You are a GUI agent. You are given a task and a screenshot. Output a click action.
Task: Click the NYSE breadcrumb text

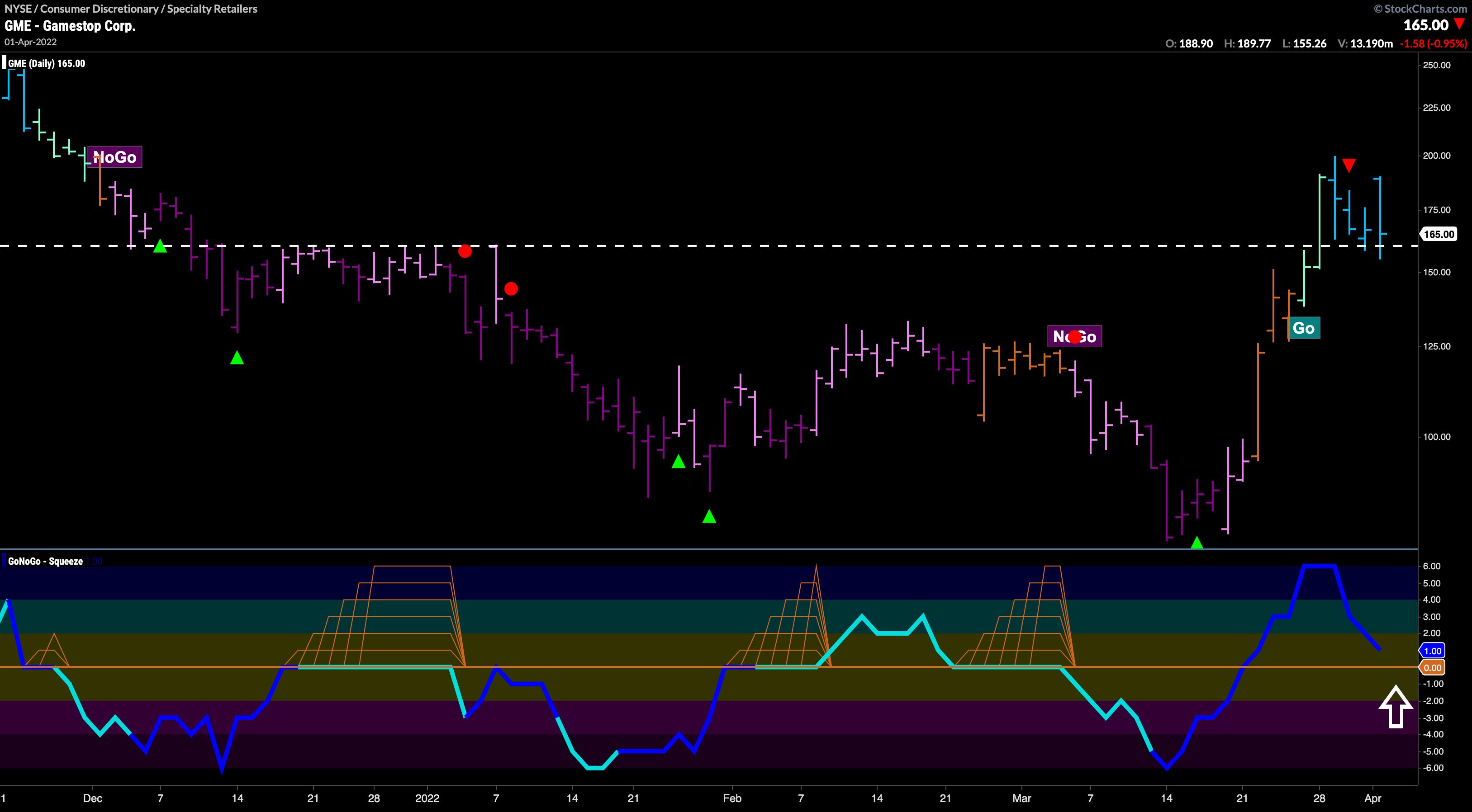click(17, 9)
